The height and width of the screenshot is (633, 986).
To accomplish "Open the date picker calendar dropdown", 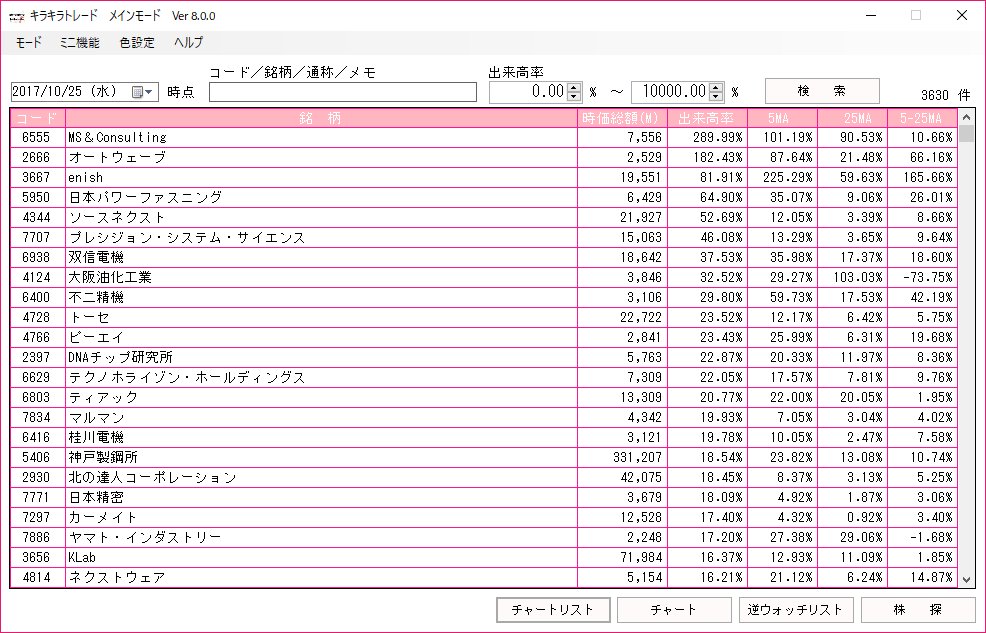I will pyautogui.click(x=143, y=92).
